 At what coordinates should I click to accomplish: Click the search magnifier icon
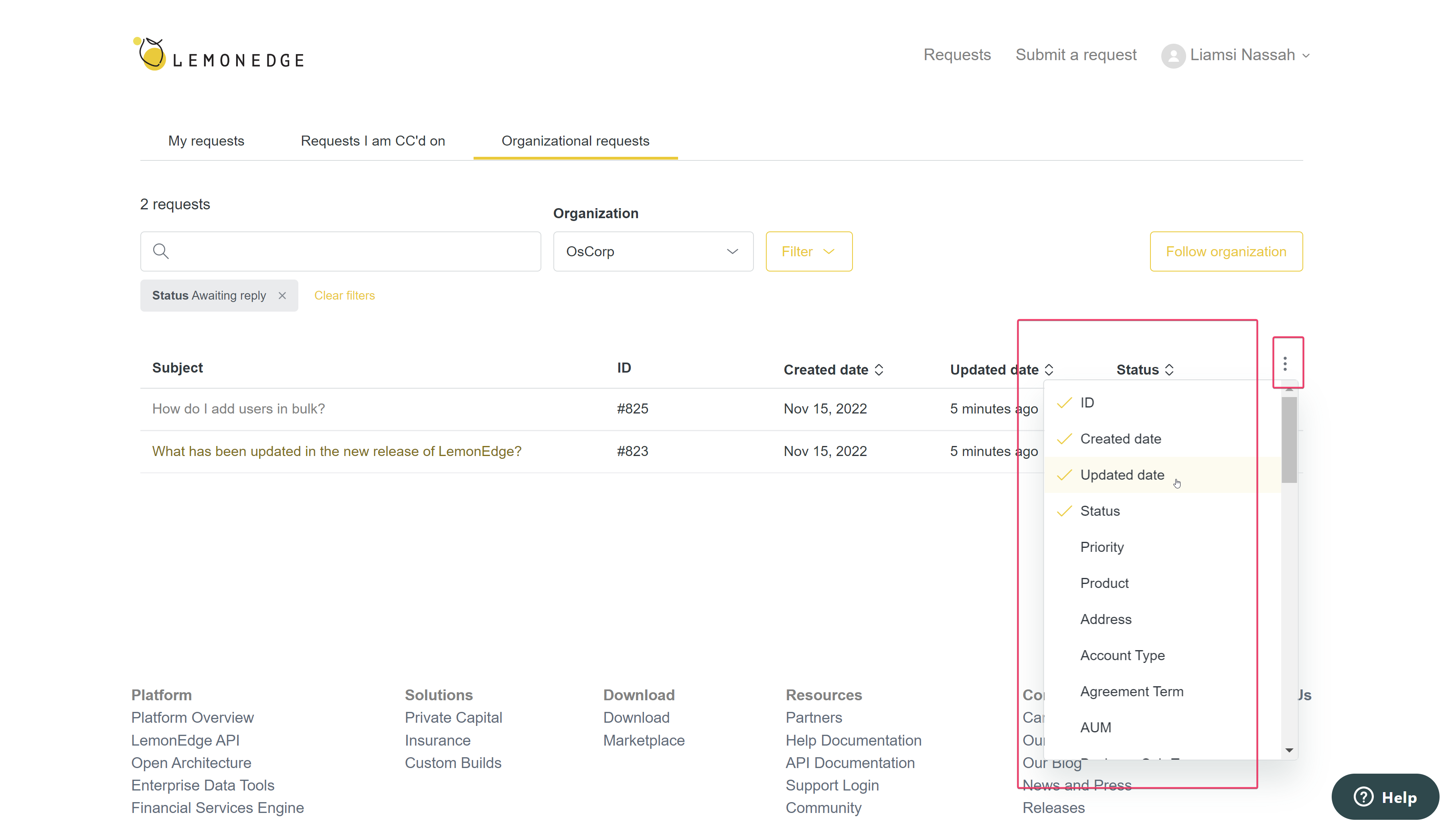161,251
